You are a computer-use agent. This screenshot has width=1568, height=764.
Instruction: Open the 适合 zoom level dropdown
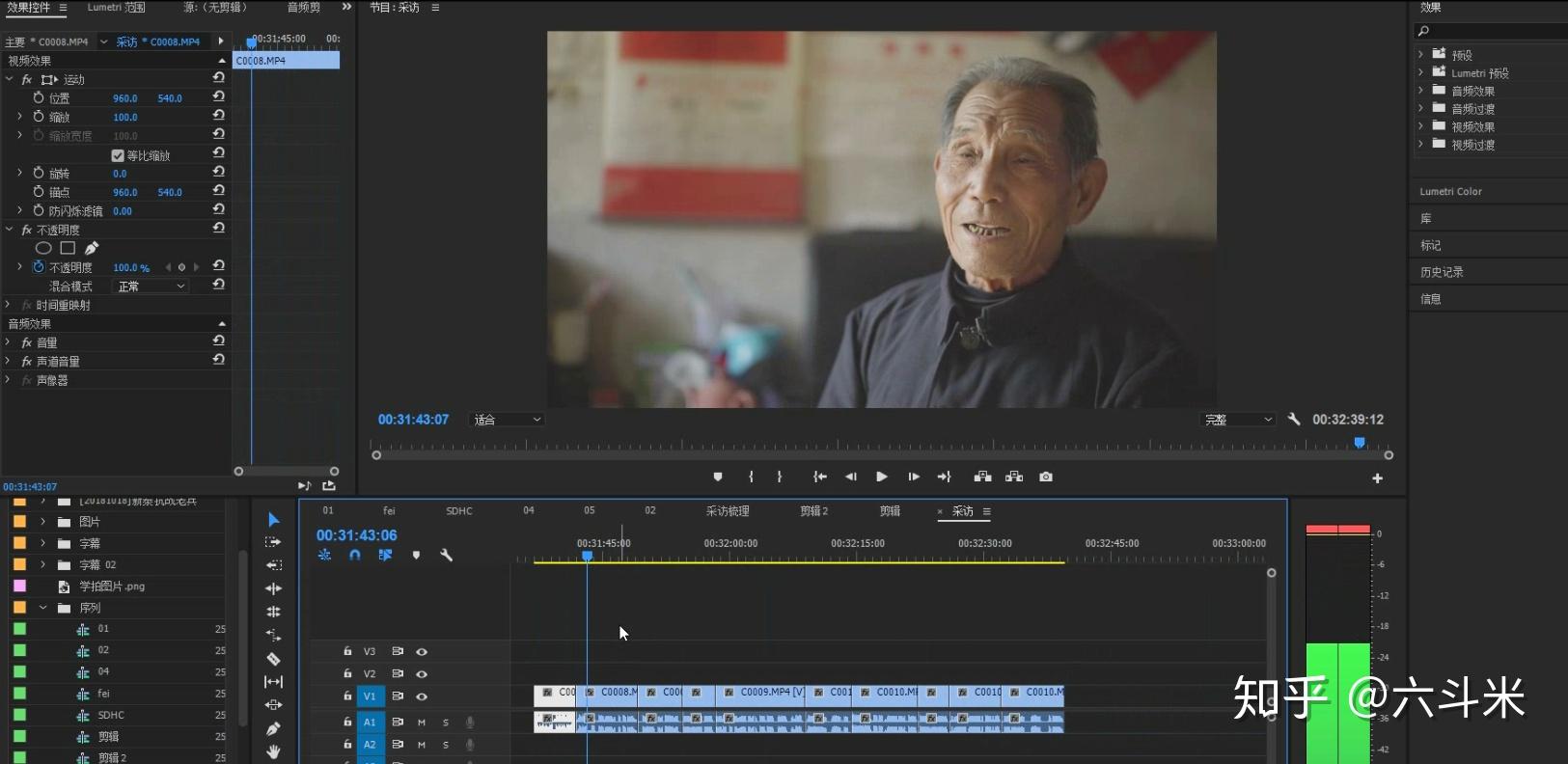(508, 420)
